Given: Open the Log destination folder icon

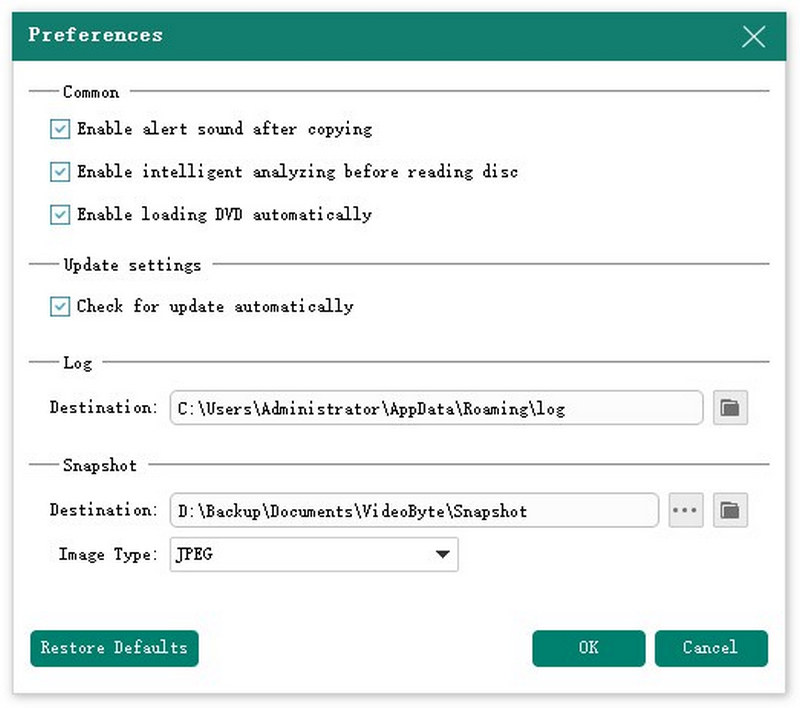Looking at the screenshot, I should pyautogui.click(x=730, y=408).
